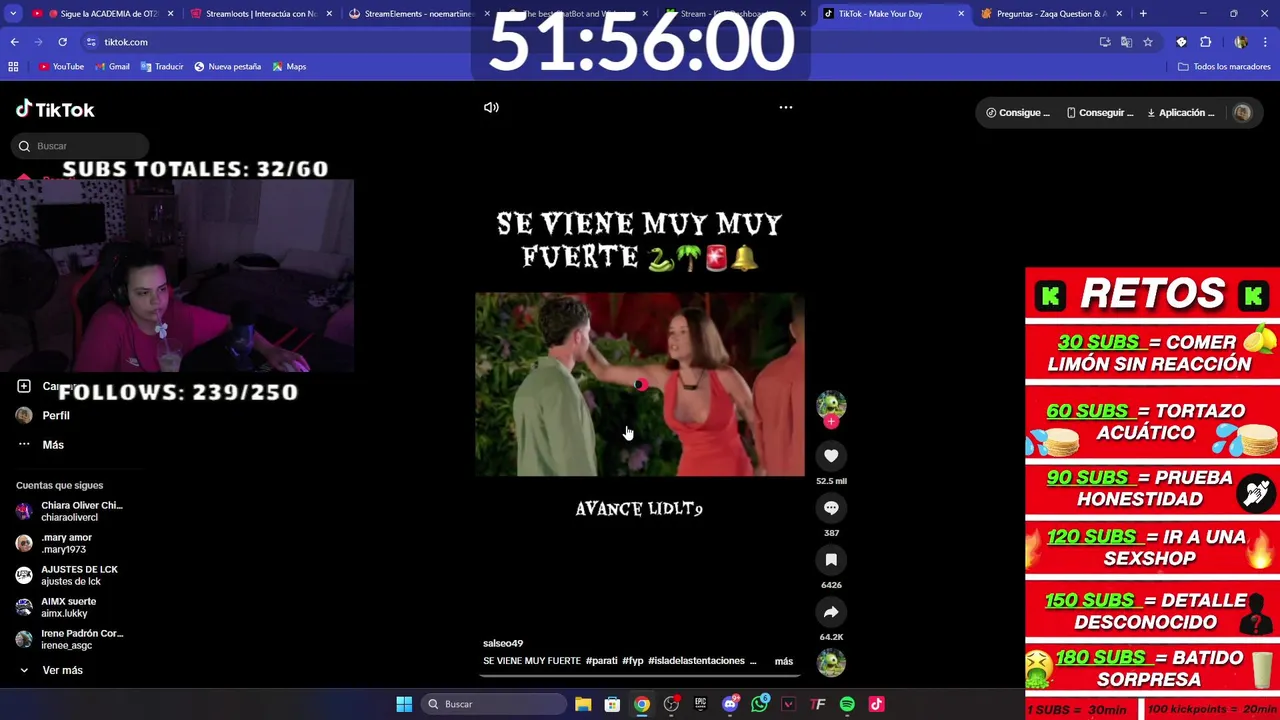This screenshot has height=720, width=1280.
Task: Switch to the 'Sigue la ACADEMIA de OT' tab
Action: (x=104, y=14)
